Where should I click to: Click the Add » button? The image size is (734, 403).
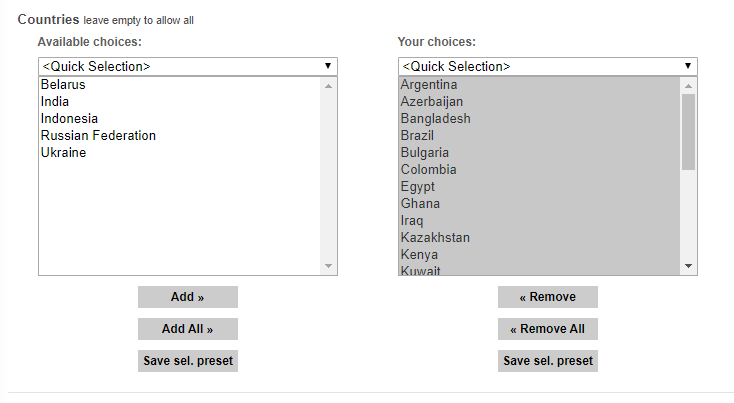coord(187,297)
